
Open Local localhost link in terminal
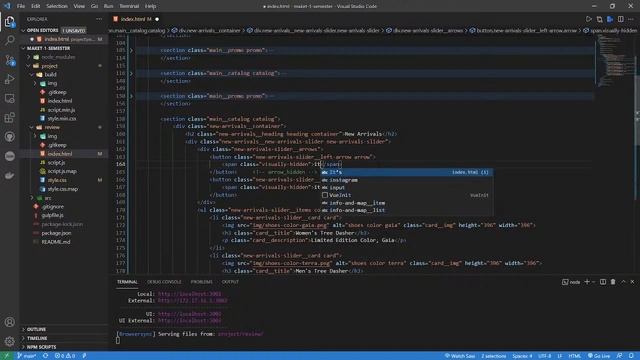pos(189,294)
